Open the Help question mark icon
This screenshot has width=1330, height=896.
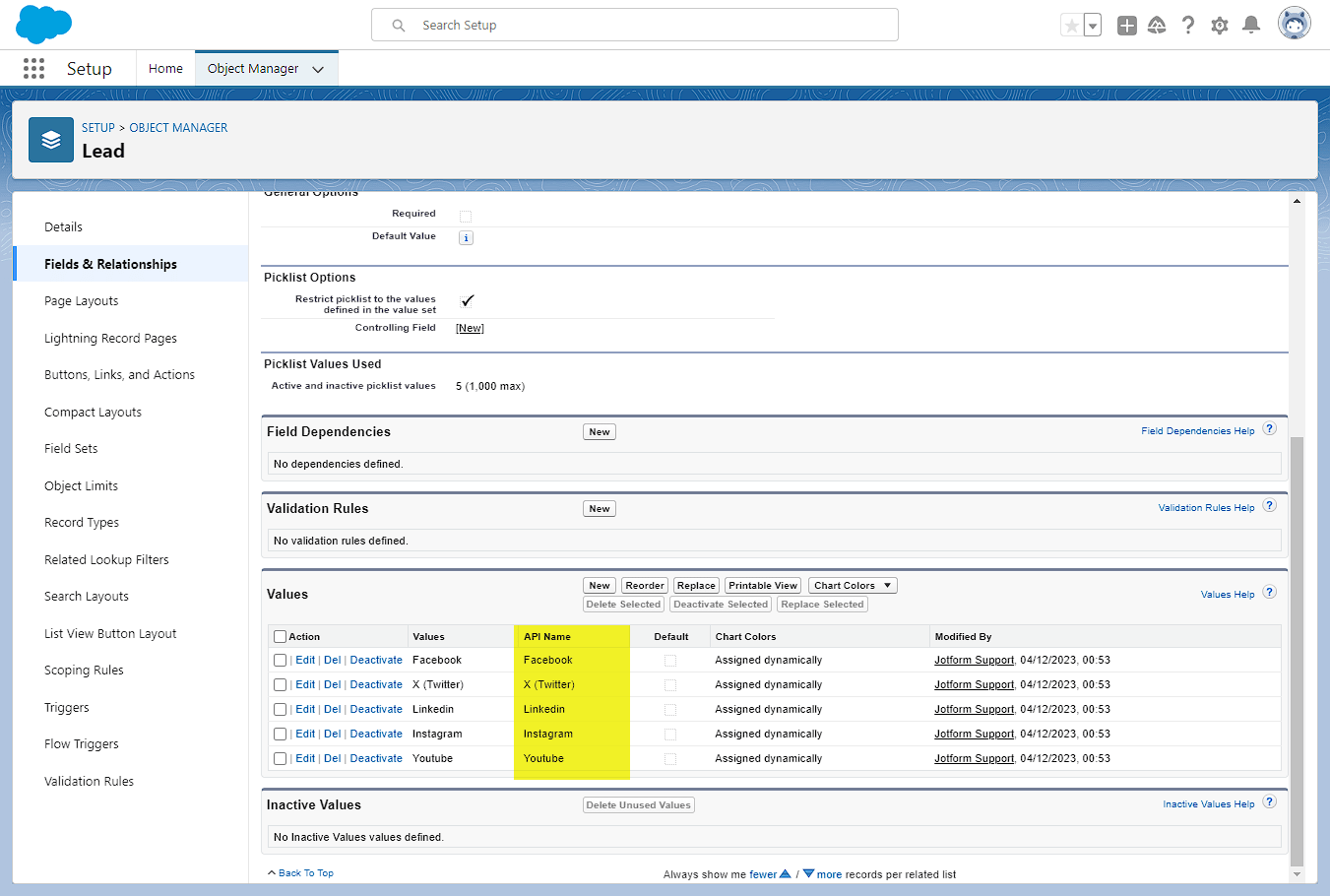(1188, 26)
